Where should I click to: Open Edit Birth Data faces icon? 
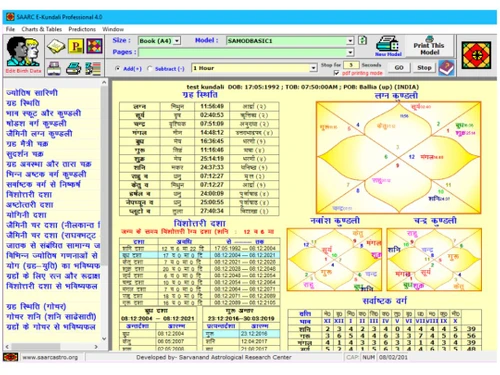(23, 52)
